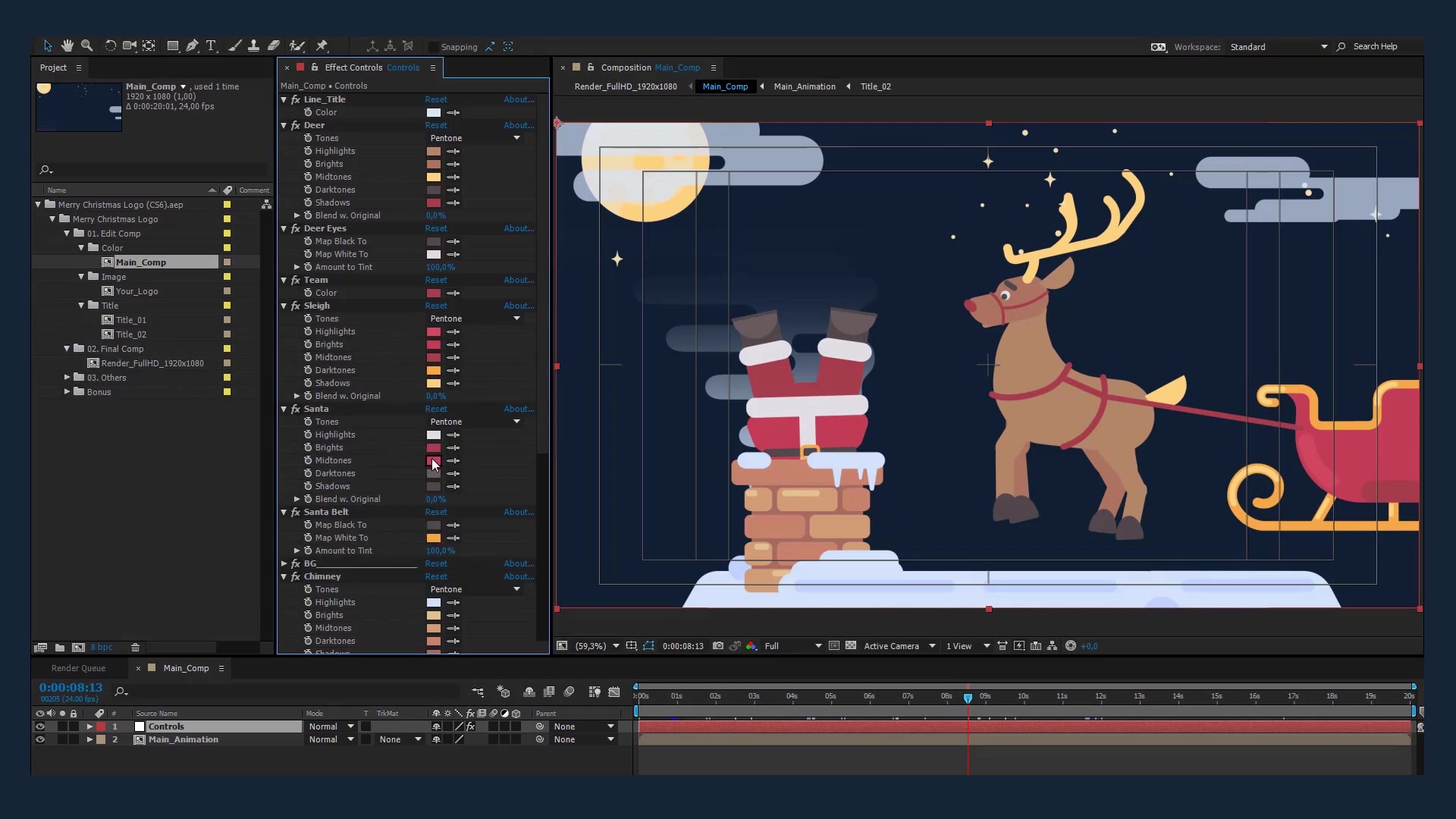Enable the Snapping checkbox
1456x819 pixels.
[x=434, y=47]
